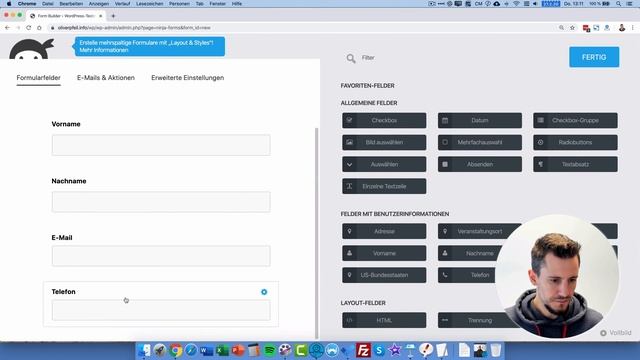The height and width of the screenshot is (360, 640).
Task: Open Spotlight search in the menu bar
Action: coord(618,4)
